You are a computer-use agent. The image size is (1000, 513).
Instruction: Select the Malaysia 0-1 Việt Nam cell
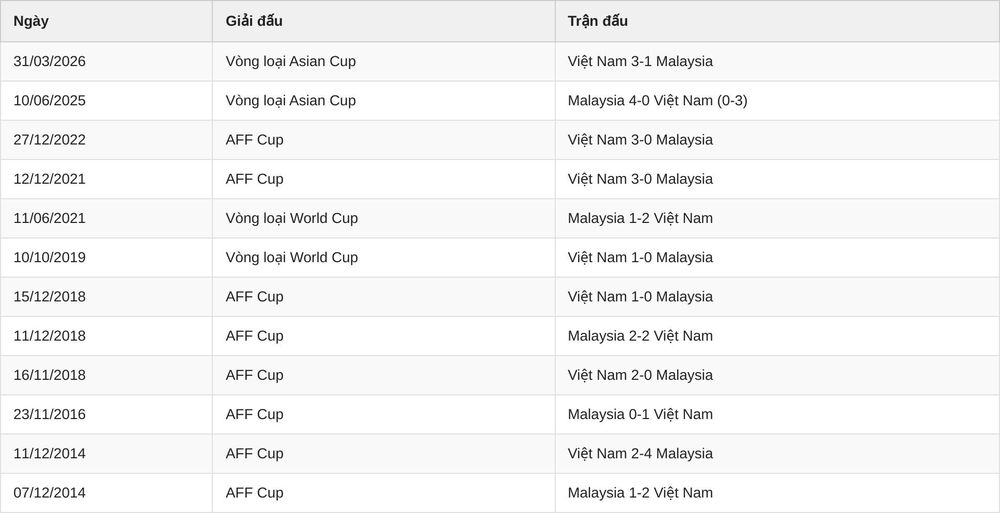(x=777, y=415)
